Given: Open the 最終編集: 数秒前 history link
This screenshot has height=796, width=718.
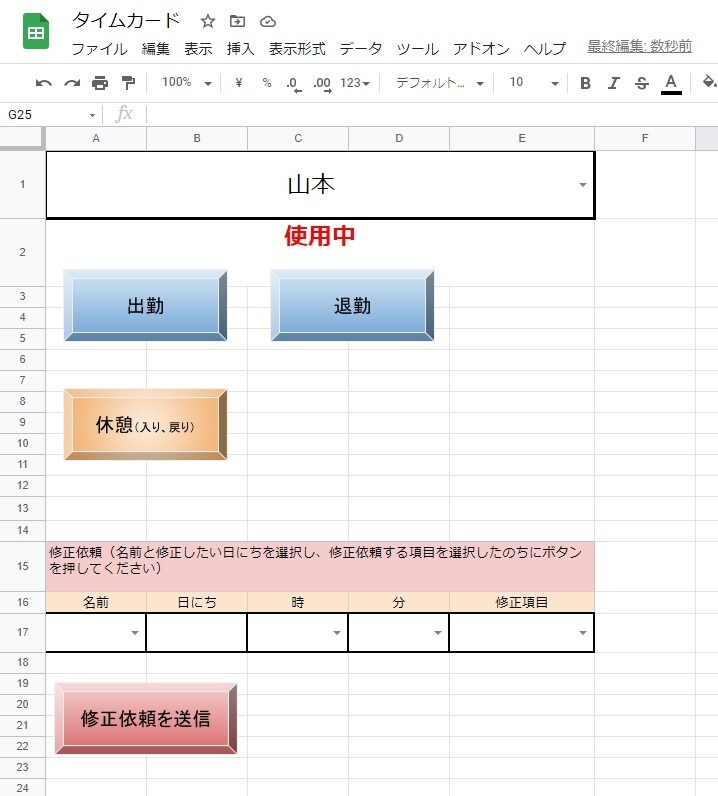Looking at the screenshot, I should [639, 46].
